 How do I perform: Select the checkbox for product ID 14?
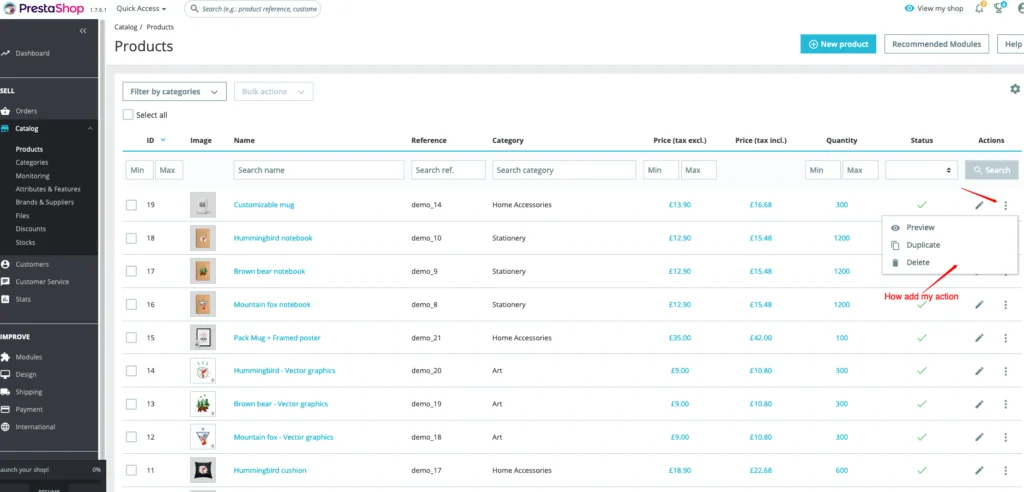click(x=131, y=371)
